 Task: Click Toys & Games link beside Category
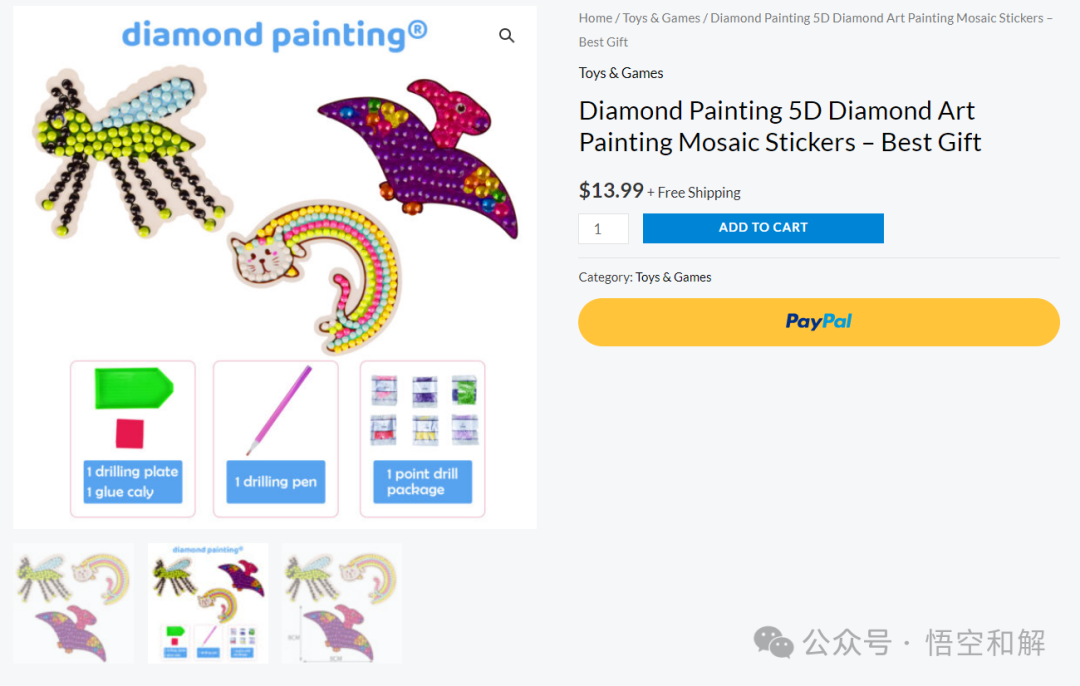pos(673,277)
